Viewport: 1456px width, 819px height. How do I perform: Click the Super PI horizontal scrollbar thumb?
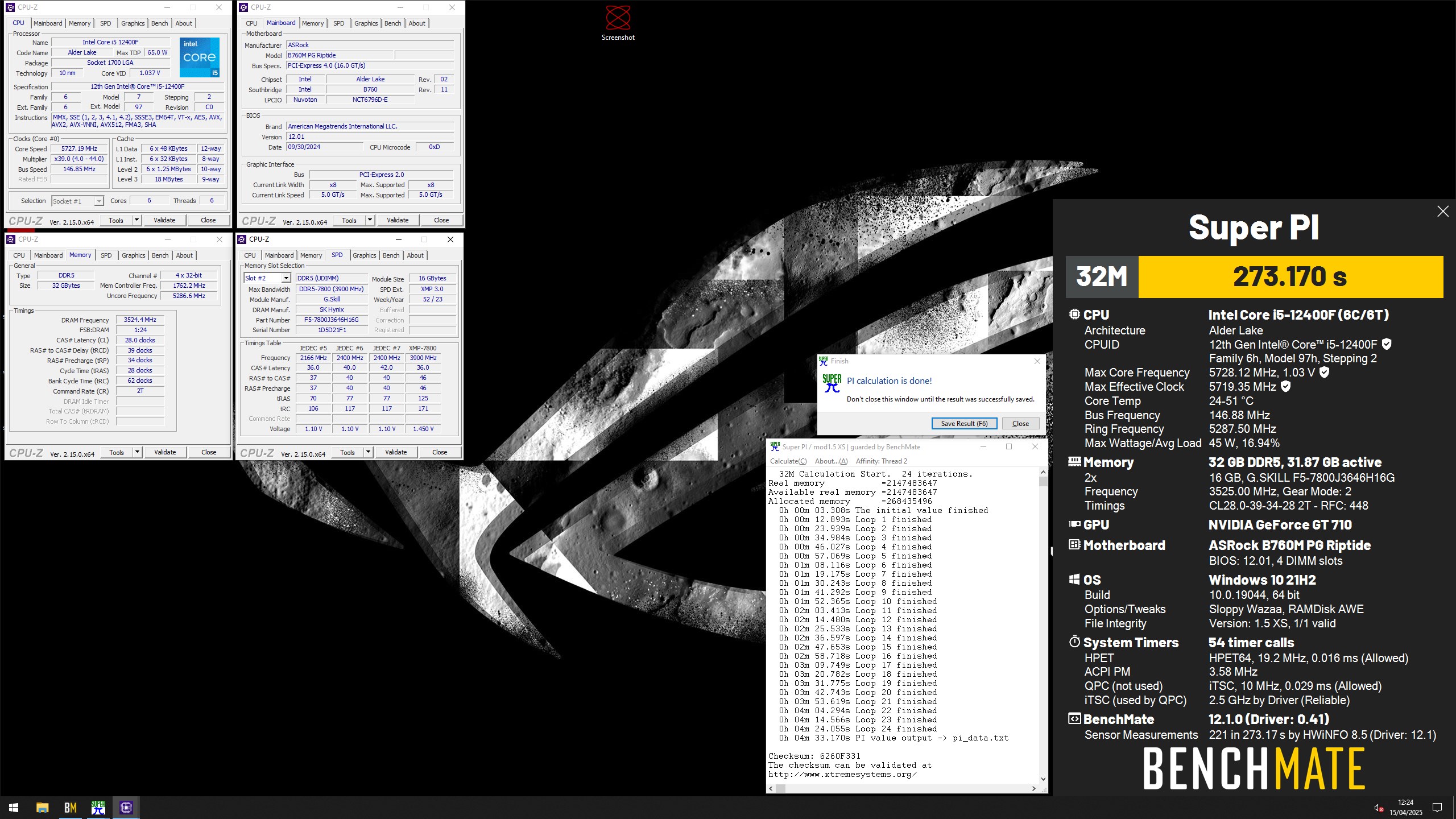780,788
